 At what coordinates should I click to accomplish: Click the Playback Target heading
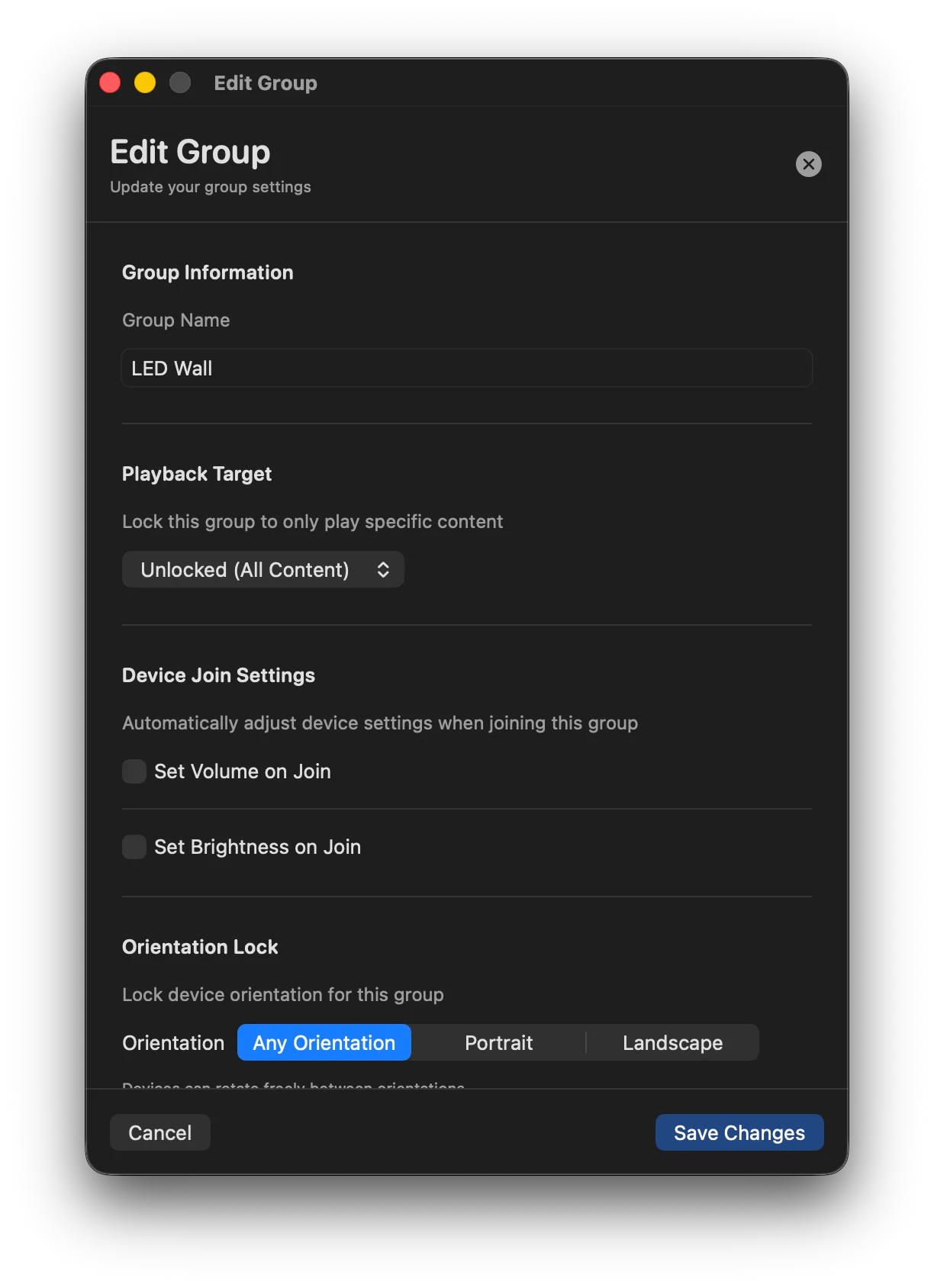click(197, 474)
